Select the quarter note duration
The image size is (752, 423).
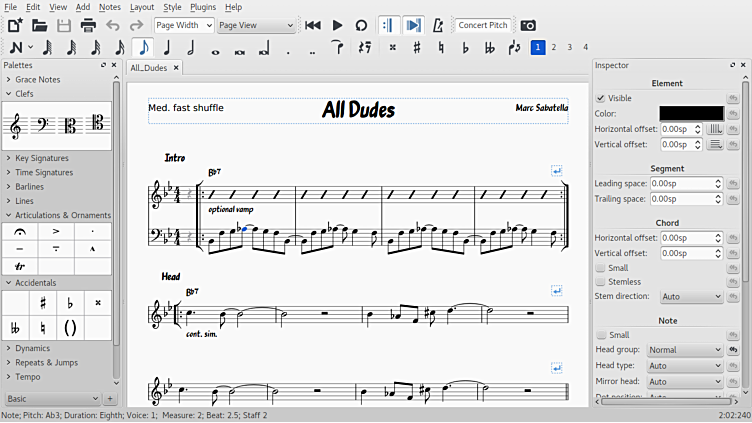(167, 47)
